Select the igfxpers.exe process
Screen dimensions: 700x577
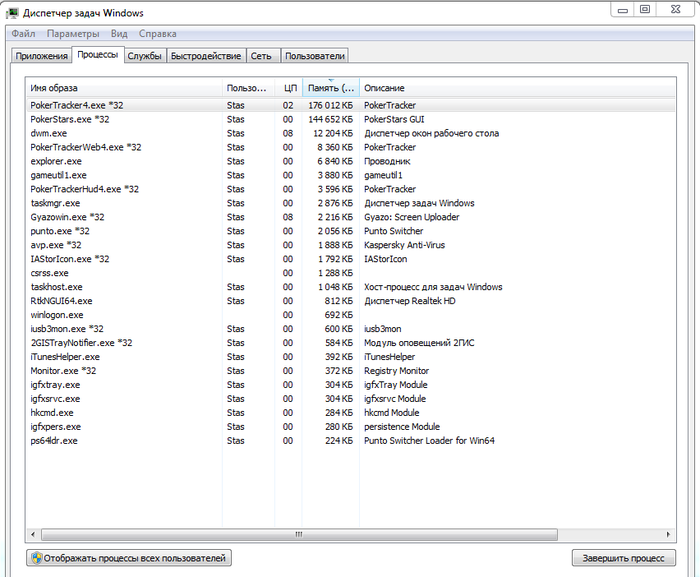tap(350, 426)
